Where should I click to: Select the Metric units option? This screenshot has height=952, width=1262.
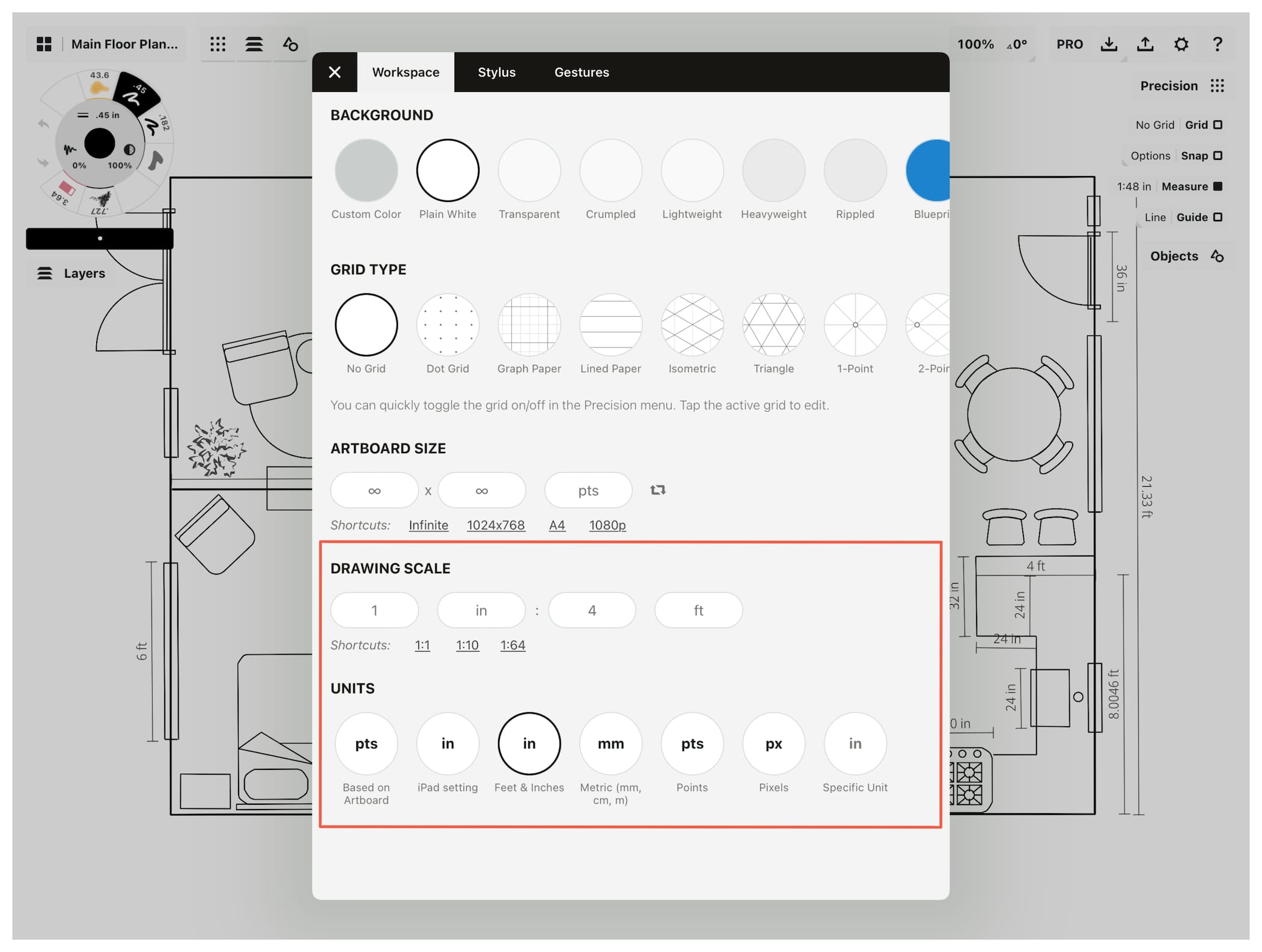pos(611,744)
